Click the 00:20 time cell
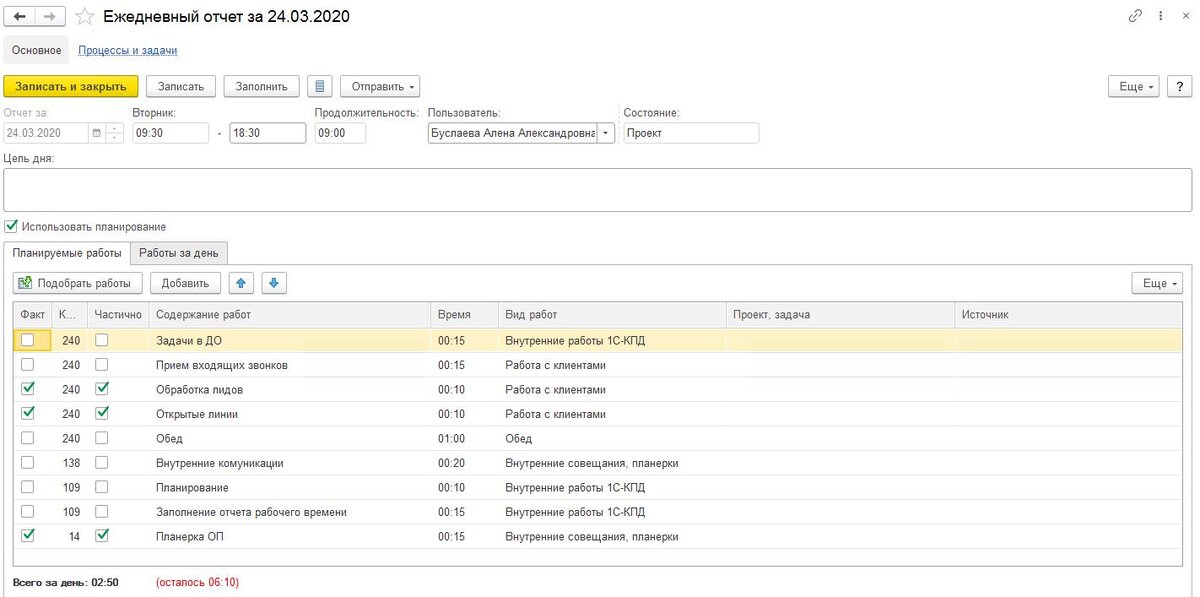Image resolution: width=1200 pixels, height=597 pixels. pos(464,463)
